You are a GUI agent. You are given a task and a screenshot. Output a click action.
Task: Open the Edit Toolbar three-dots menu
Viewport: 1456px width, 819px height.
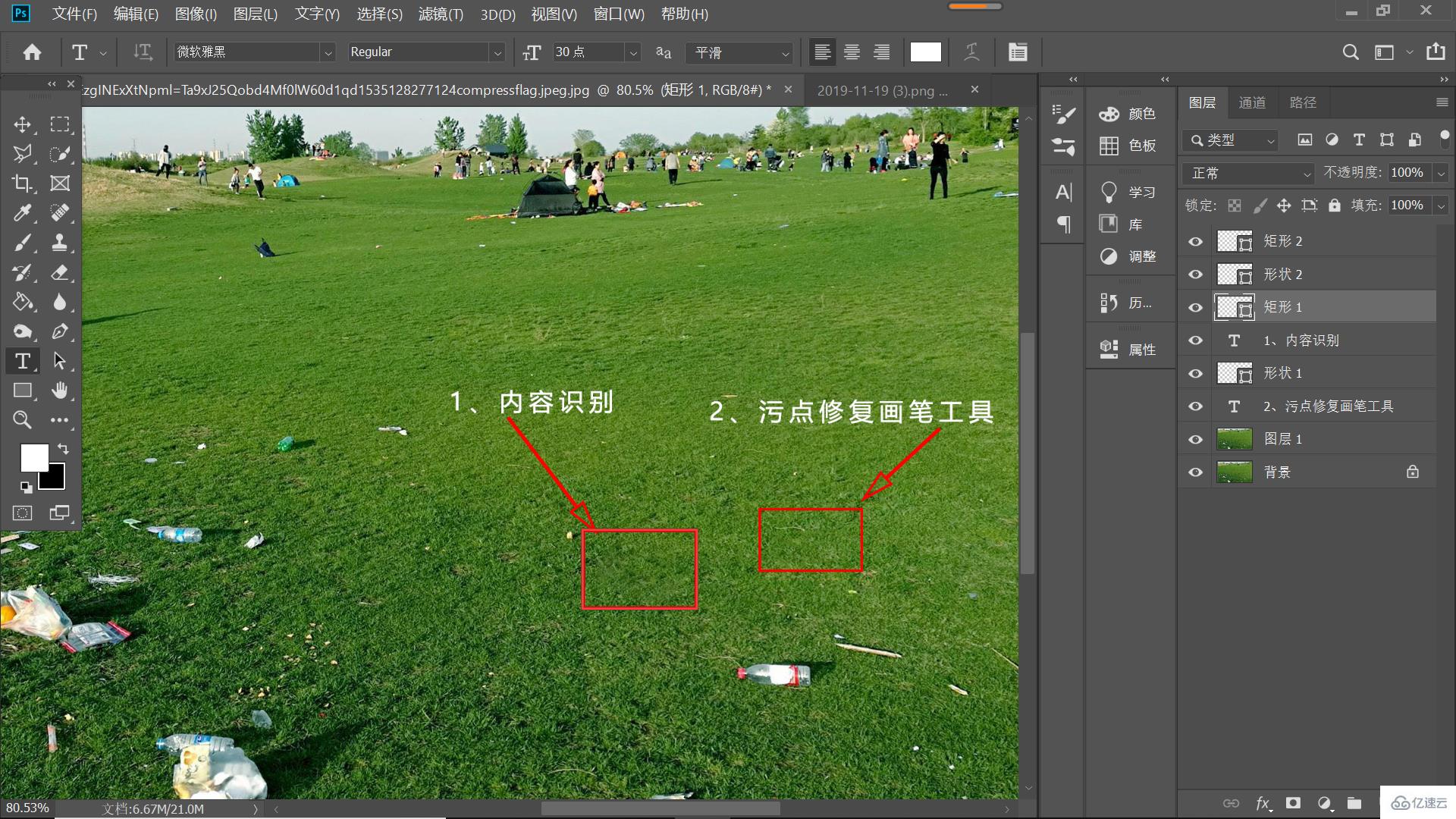[60, 420]
